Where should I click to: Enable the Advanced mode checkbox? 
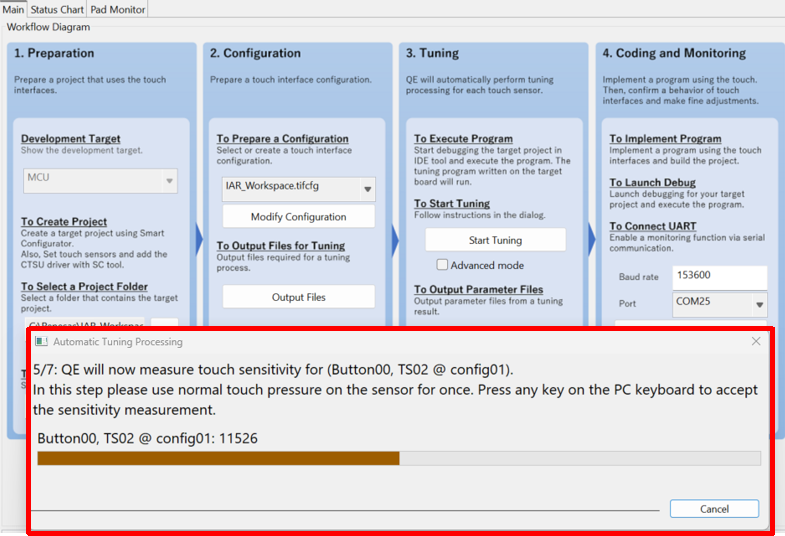(442, 265)
